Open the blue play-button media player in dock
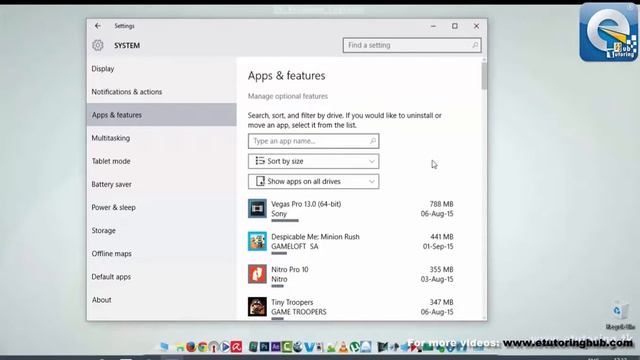640x360 pixels. (225, 347)
